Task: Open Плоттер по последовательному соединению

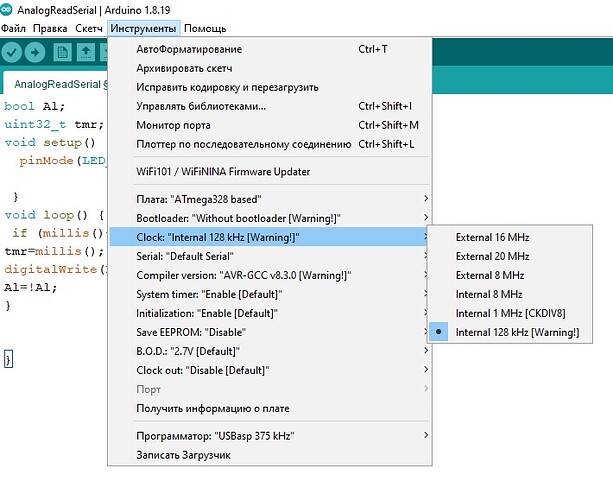Action: tap(270, 144)
